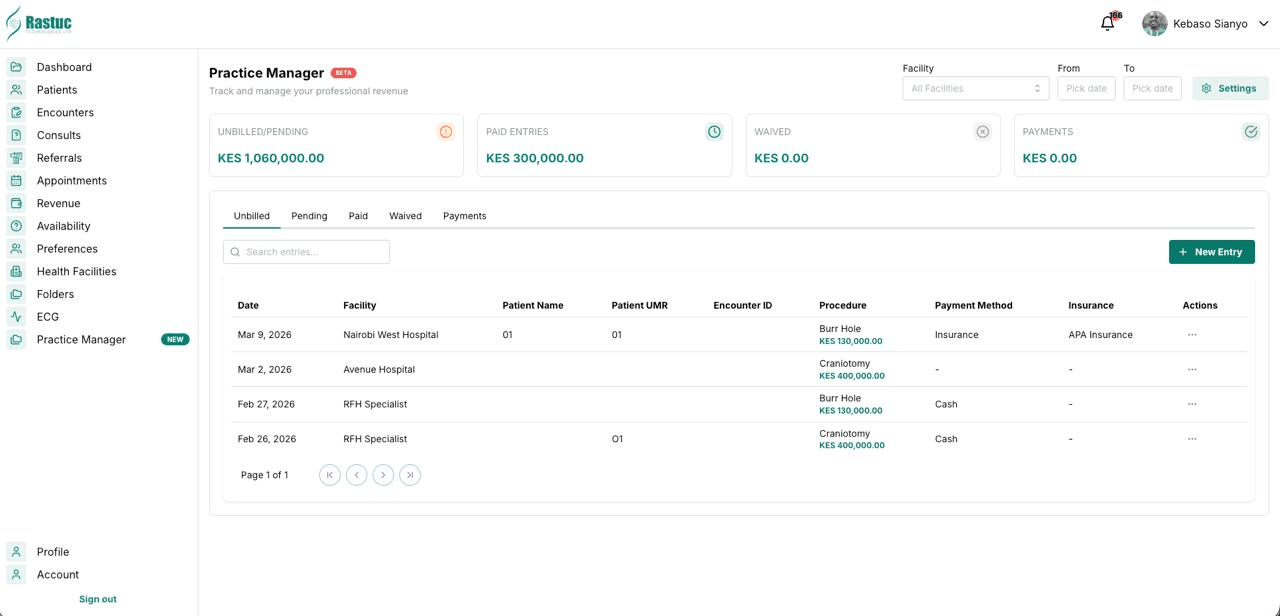Click the warning icon on Unbilled/Pending card
Image resolution: width=1280 pixels, height=616 pixels.
(446, 131)
